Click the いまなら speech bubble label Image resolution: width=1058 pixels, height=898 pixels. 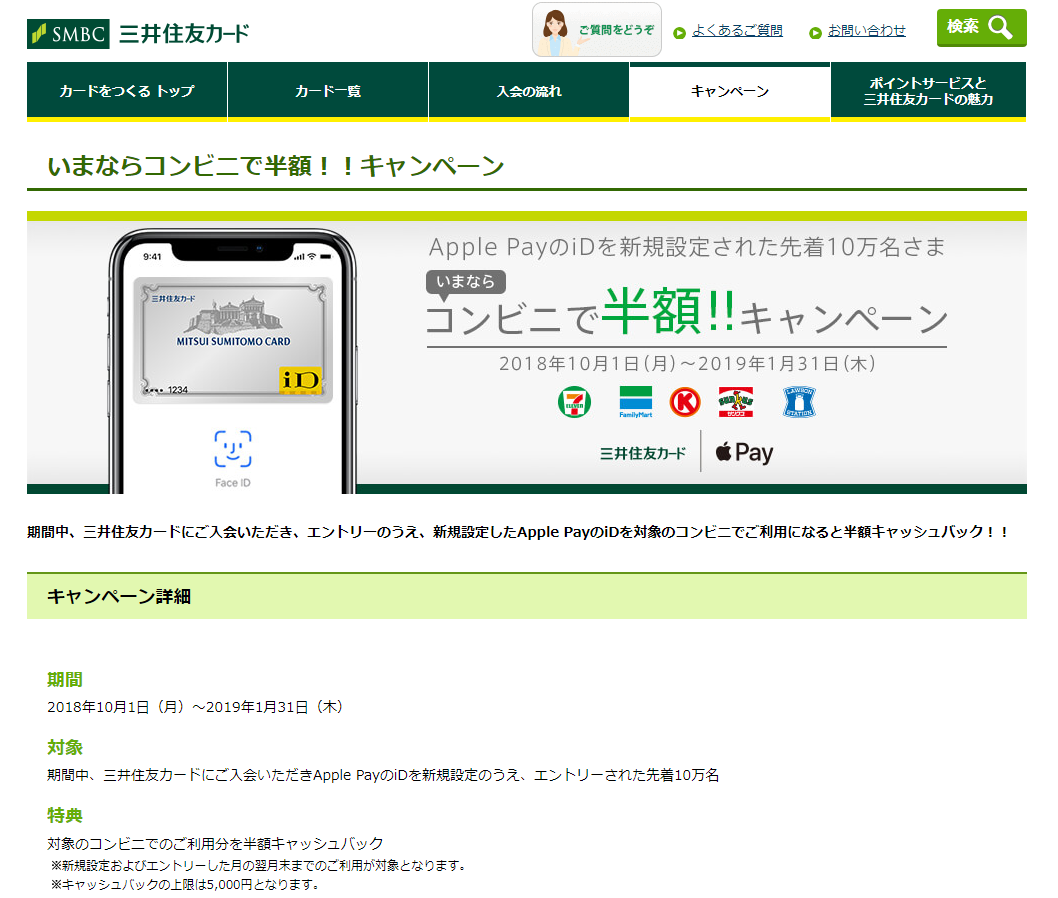pyautogui.click(x=466, y=282)
